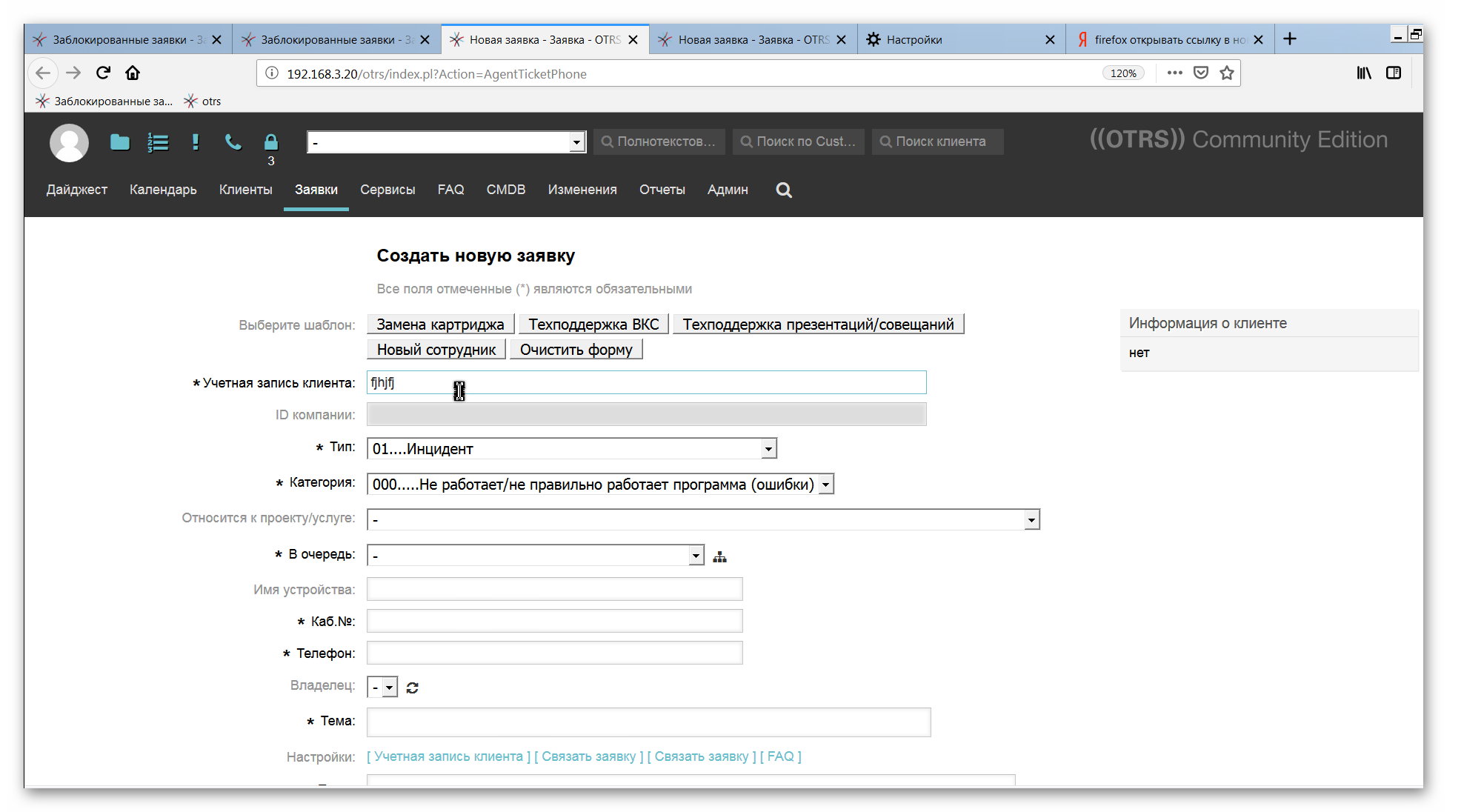Click the browser forward arrow
1464x812 pixels.
point(73,73)
